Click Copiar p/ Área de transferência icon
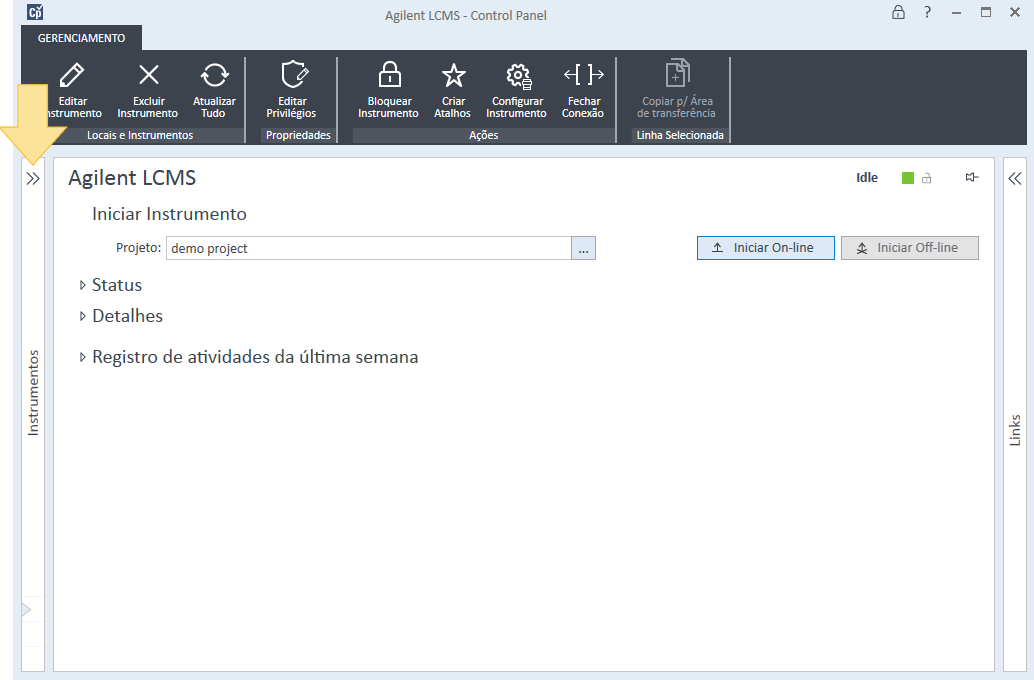This screenshot has width=1034, height=680. click(x=677, y=73)
